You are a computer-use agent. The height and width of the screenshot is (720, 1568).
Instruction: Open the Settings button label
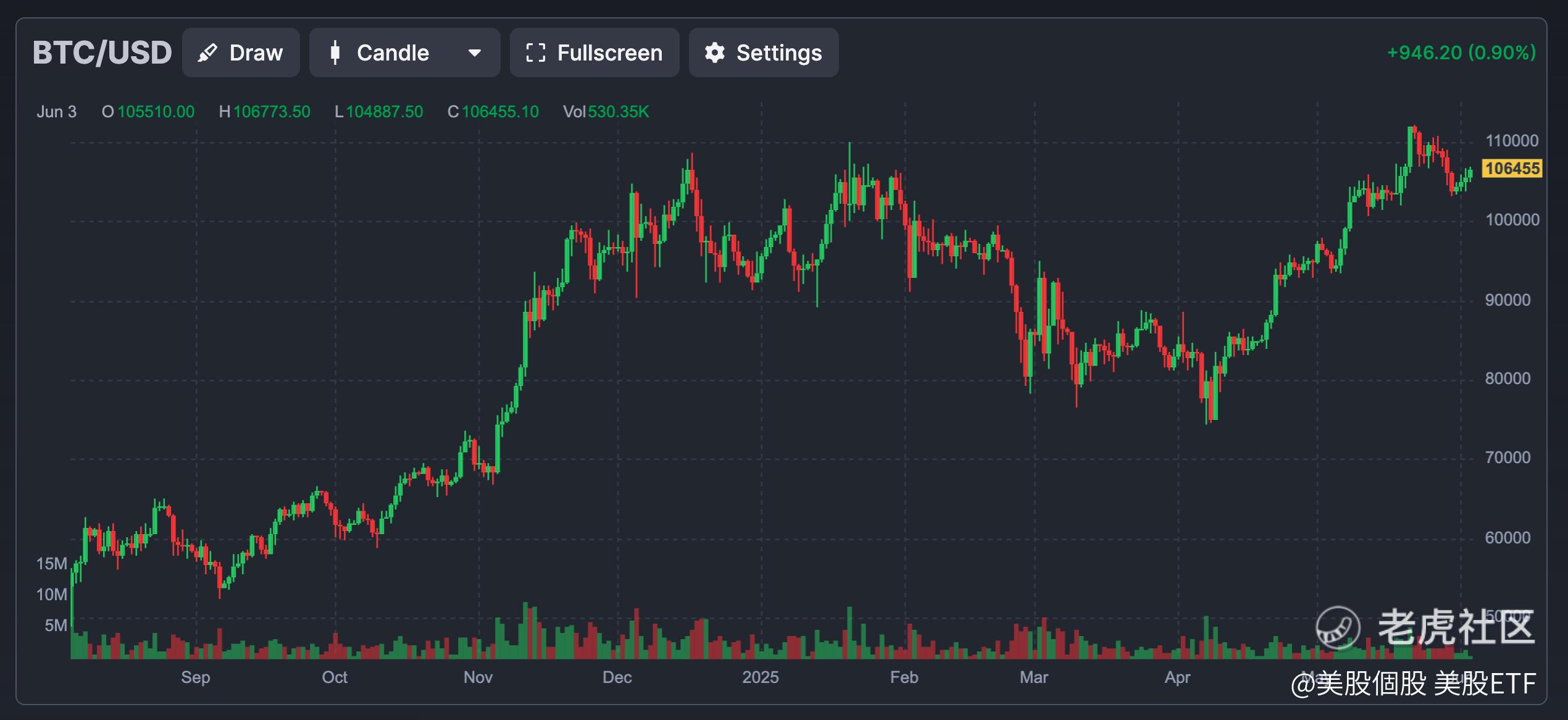[x=778, y=53]
